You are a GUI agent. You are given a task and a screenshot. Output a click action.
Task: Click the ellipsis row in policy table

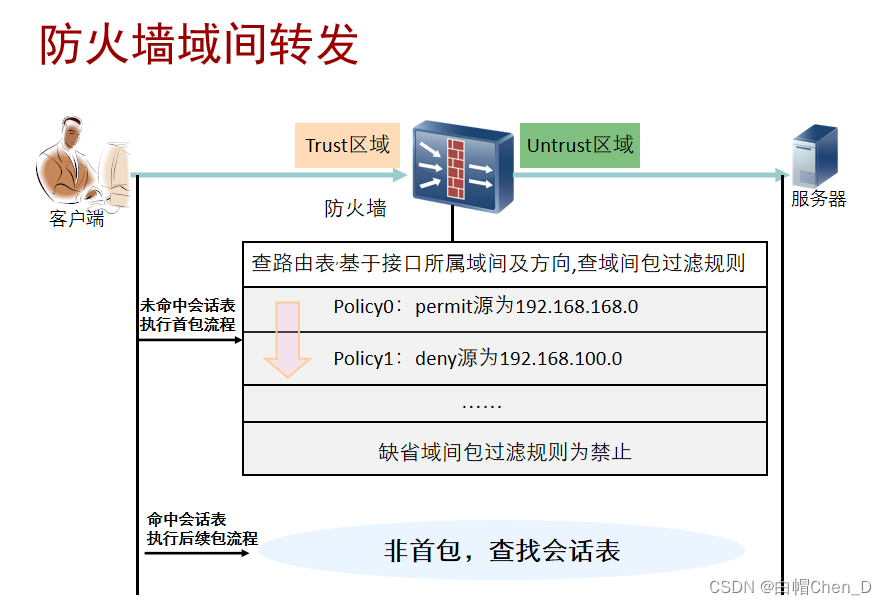505,404
